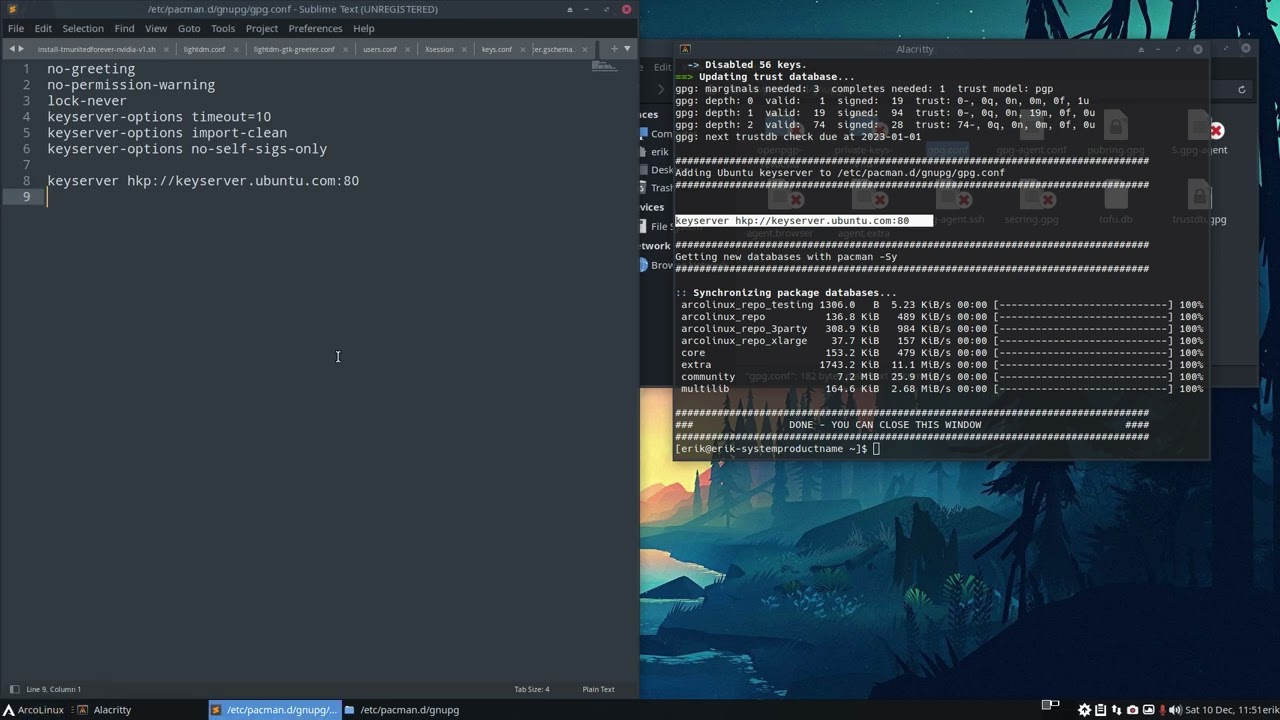
Task: Click 'Line 9, Column 1' status text
Action: coord(54,689)
